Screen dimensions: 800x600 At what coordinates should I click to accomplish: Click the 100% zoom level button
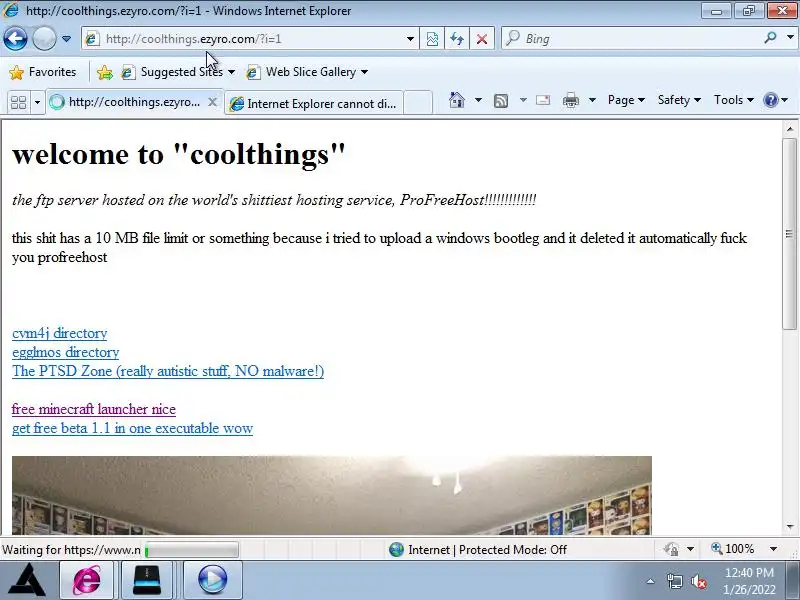click(733, 549)
